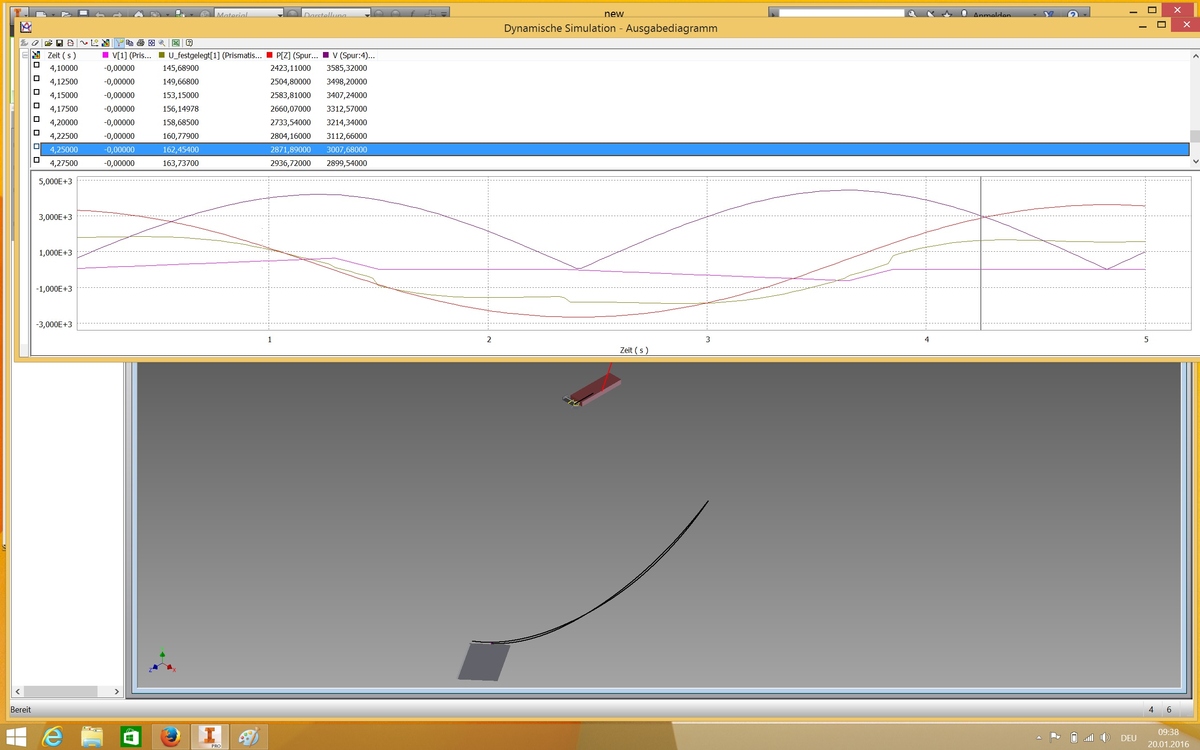Click the help icon in grapher toolbar
Viewport: 1200px width, 750px height.
[x=189, y=43]
